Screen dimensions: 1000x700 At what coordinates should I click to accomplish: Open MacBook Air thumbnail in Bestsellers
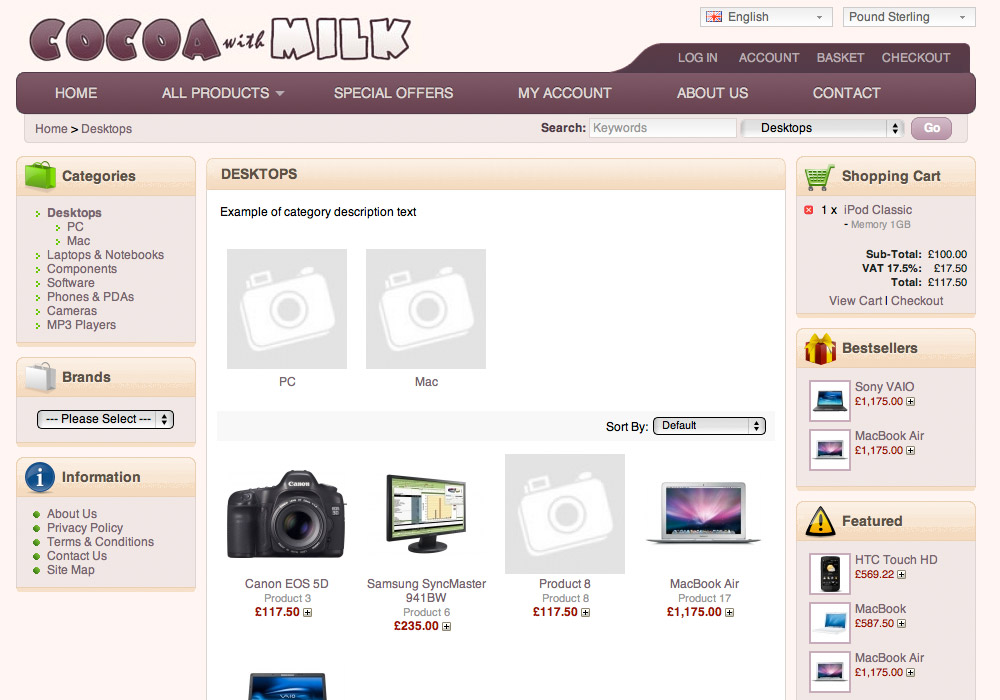pyautogui.click(x=830, y=450)
